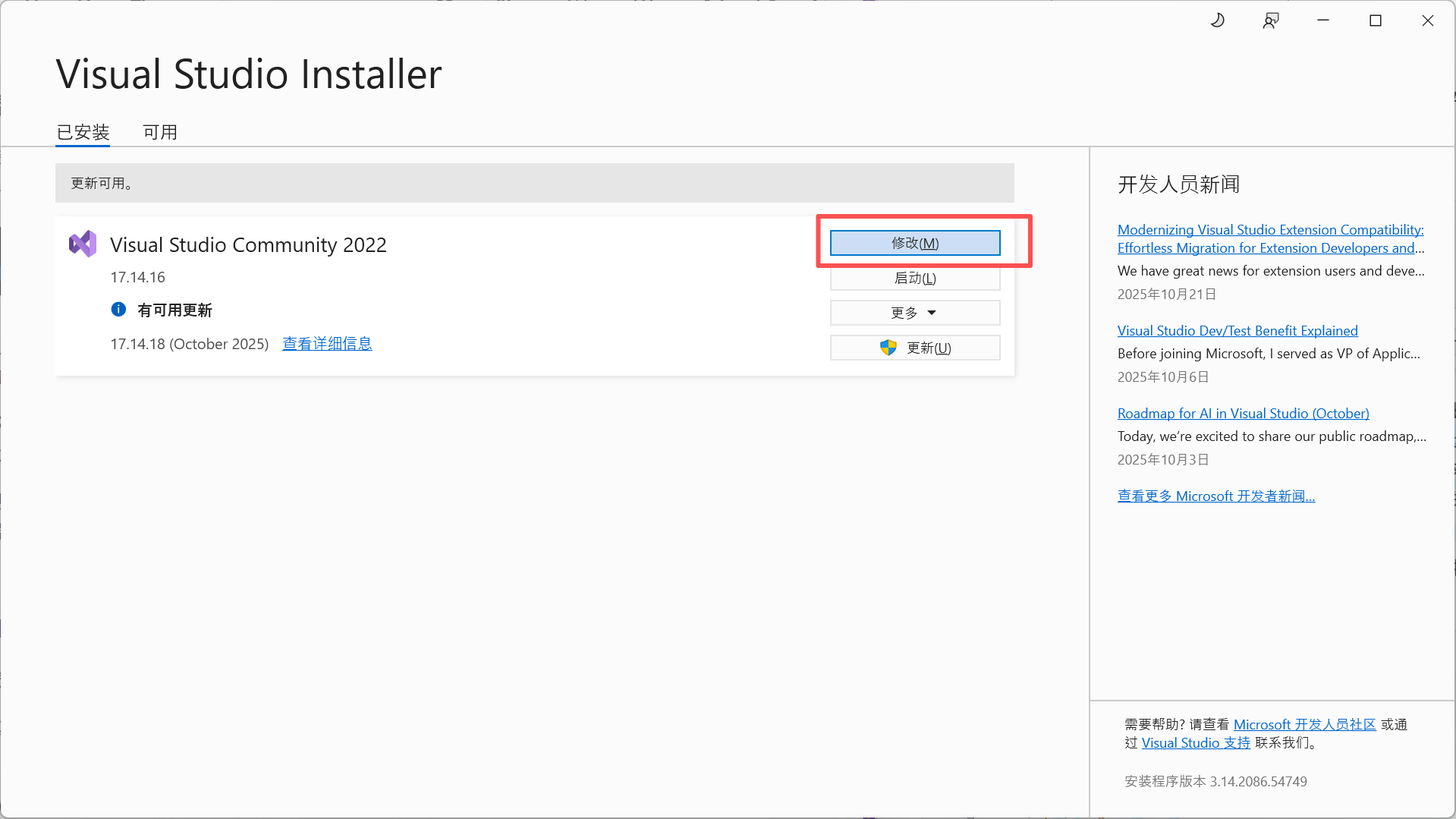Open the send feedback icon
1456x819 pixels.
pyautogui.click(x=1271, y=20)
